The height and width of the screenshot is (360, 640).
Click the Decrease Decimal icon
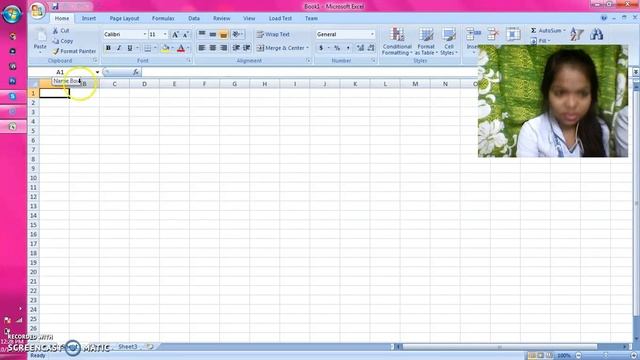(x=371, y=48)
